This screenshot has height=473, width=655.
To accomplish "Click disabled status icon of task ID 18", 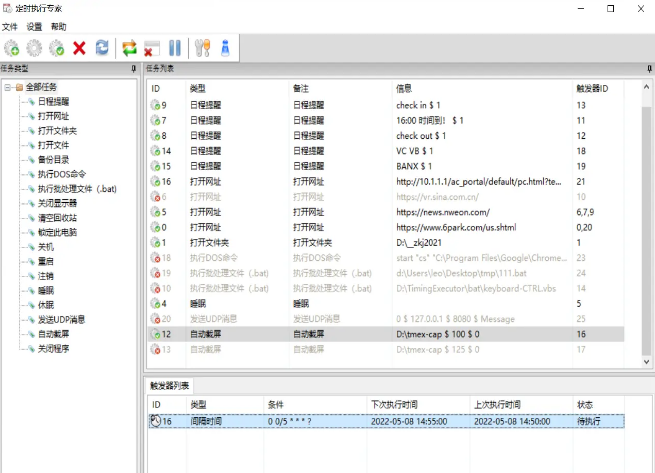I will point(154,257).
